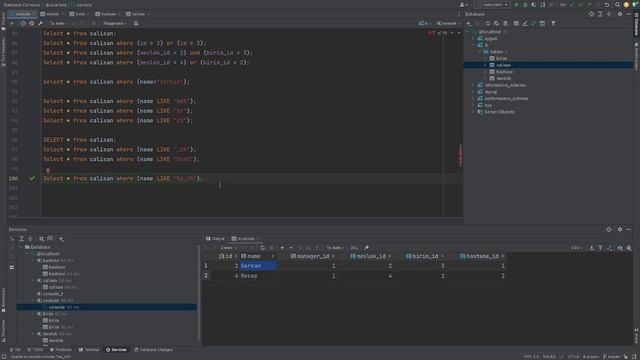Expand all in the Database panel header
Screen dimensions: 640x360
[x=600, y=14]
